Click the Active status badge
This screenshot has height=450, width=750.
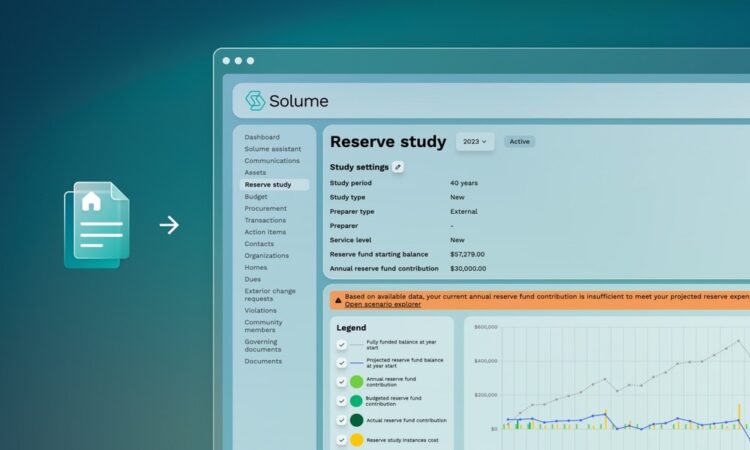[x=519, y=142]
